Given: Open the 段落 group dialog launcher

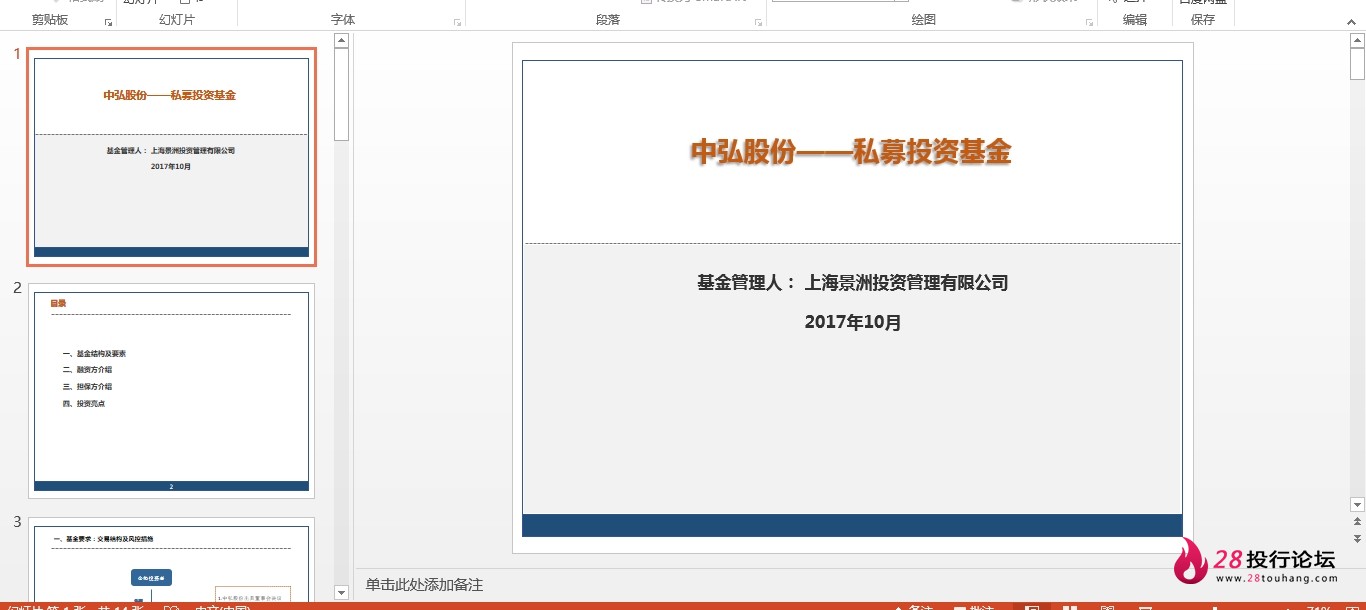Looking at the screenshot, I should click(x=758, y=21).
